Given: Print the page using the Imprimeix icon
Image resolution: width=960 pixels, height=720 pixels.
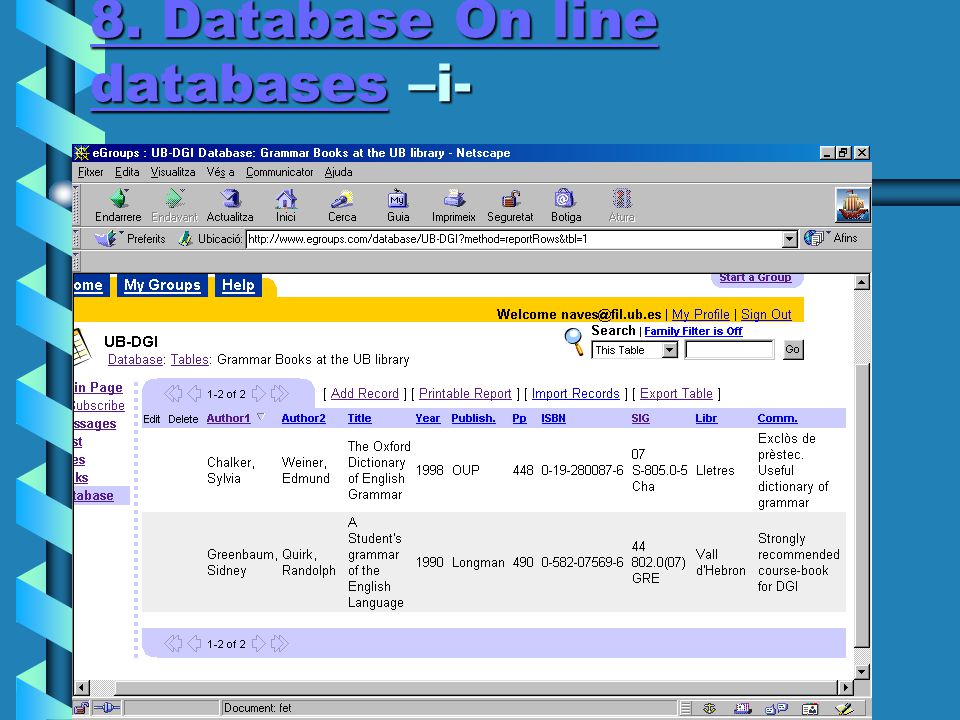Looking at the screenshot, I should point(454,199).
